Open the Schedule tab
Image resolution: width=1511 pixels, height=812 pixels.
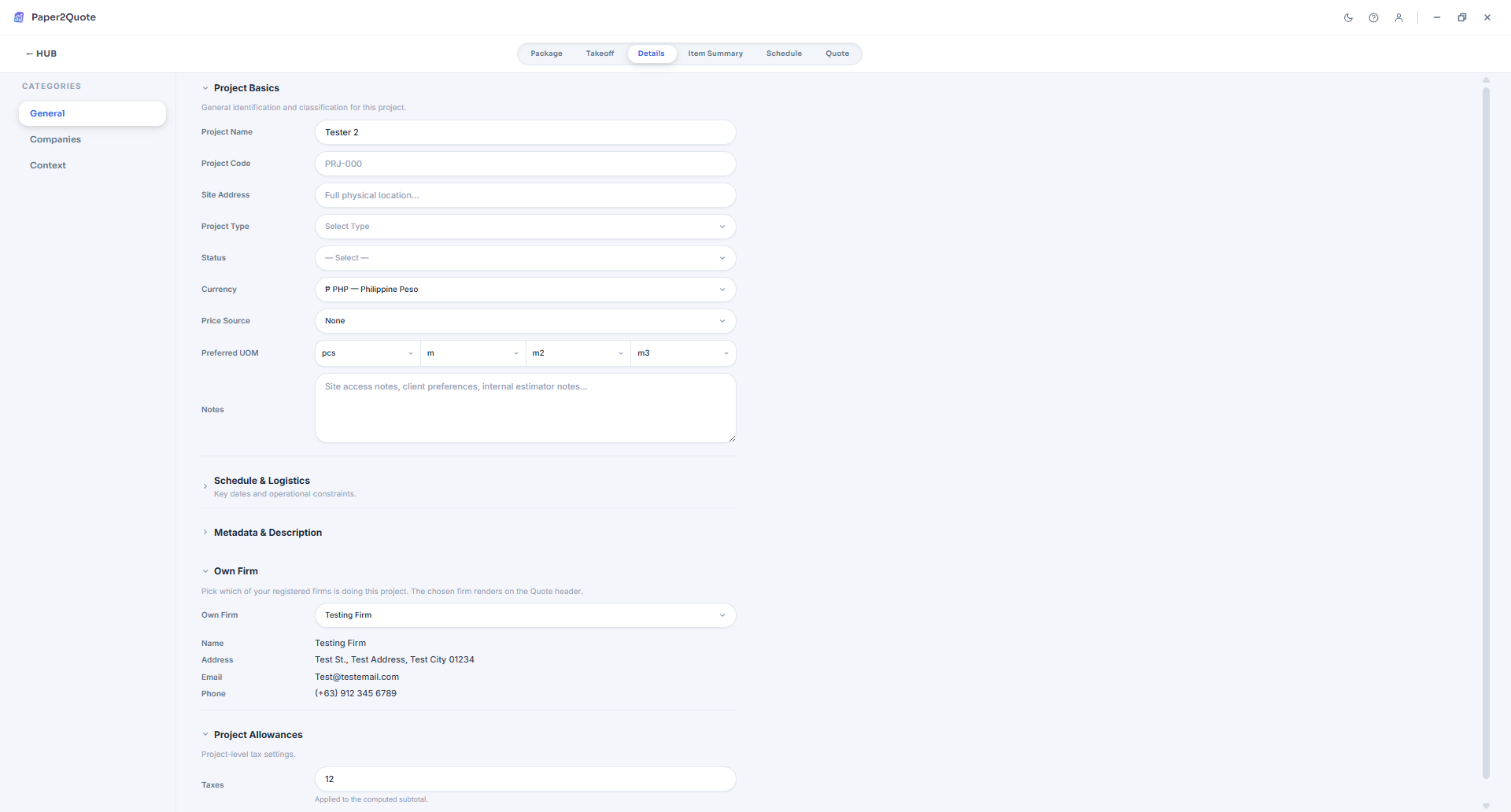784,54
